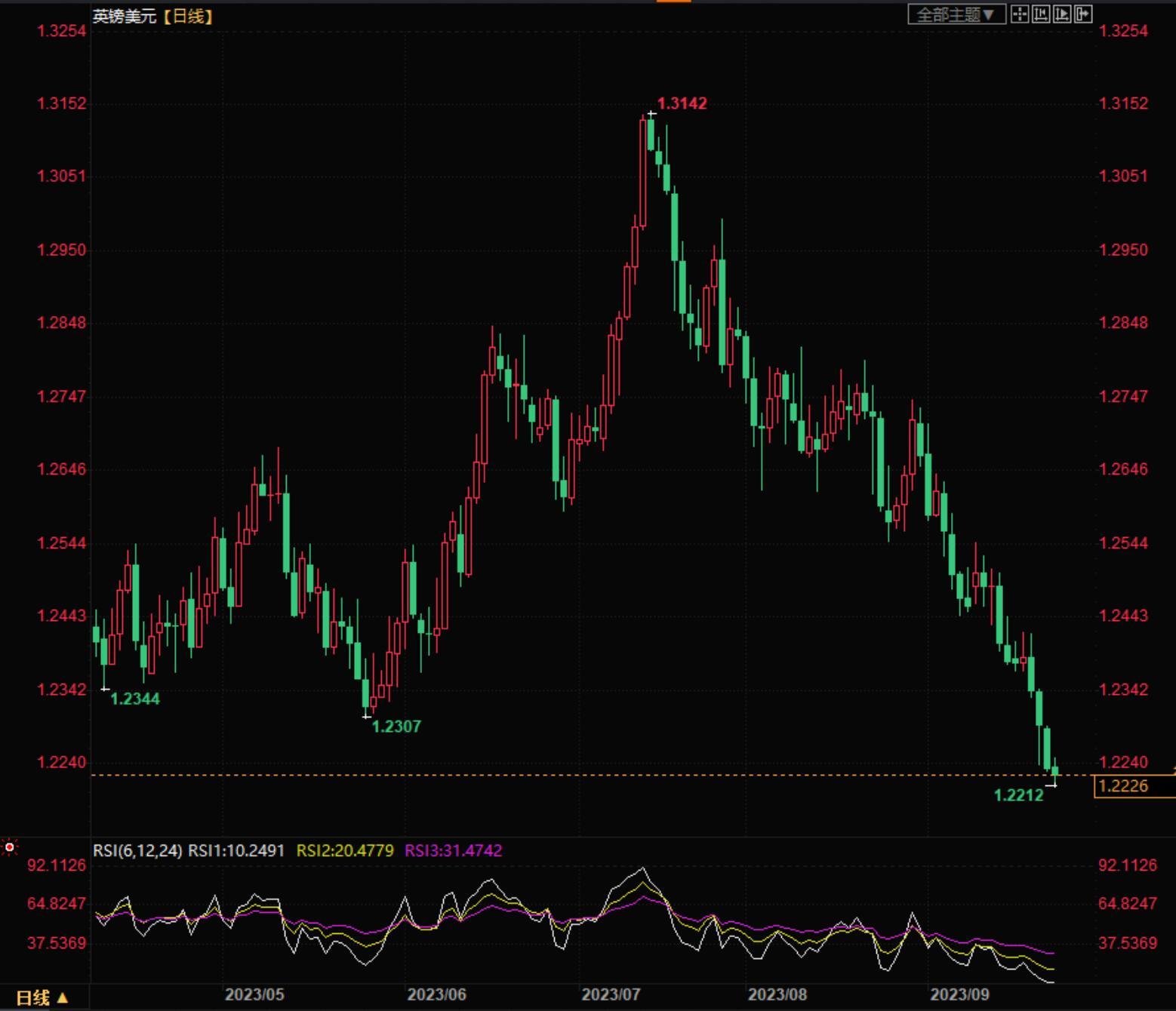This screenshot has width=1176, height=1011.
Task: Click the RSI1:10.2491 value label
Action: tap(236, 850)
